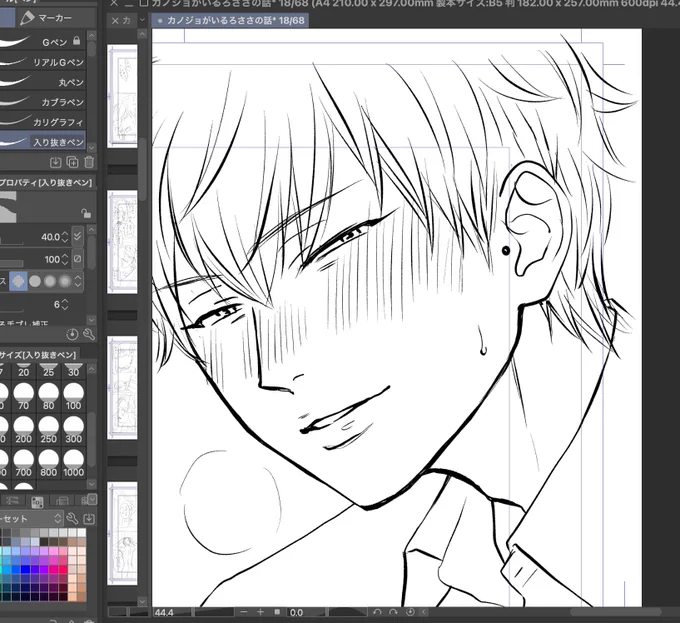This screenshot has height=623, width=680.
Task: Pick brush size preset 250
Action: point(49,430)
